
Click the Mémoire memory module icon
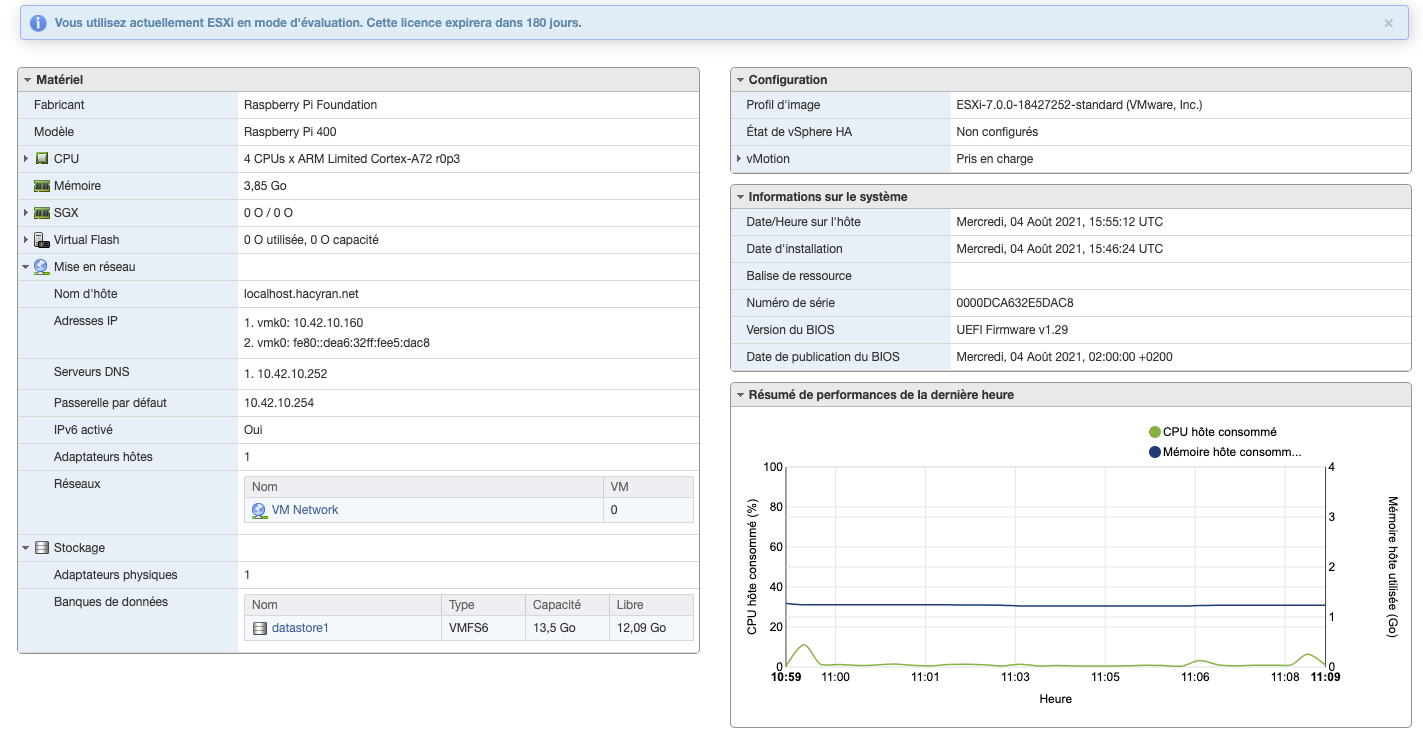pos(42,185)
